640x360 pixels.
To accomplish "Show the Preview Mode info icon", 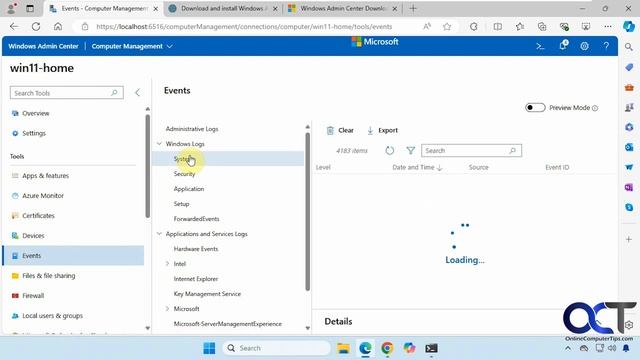I will click(595, 108).
